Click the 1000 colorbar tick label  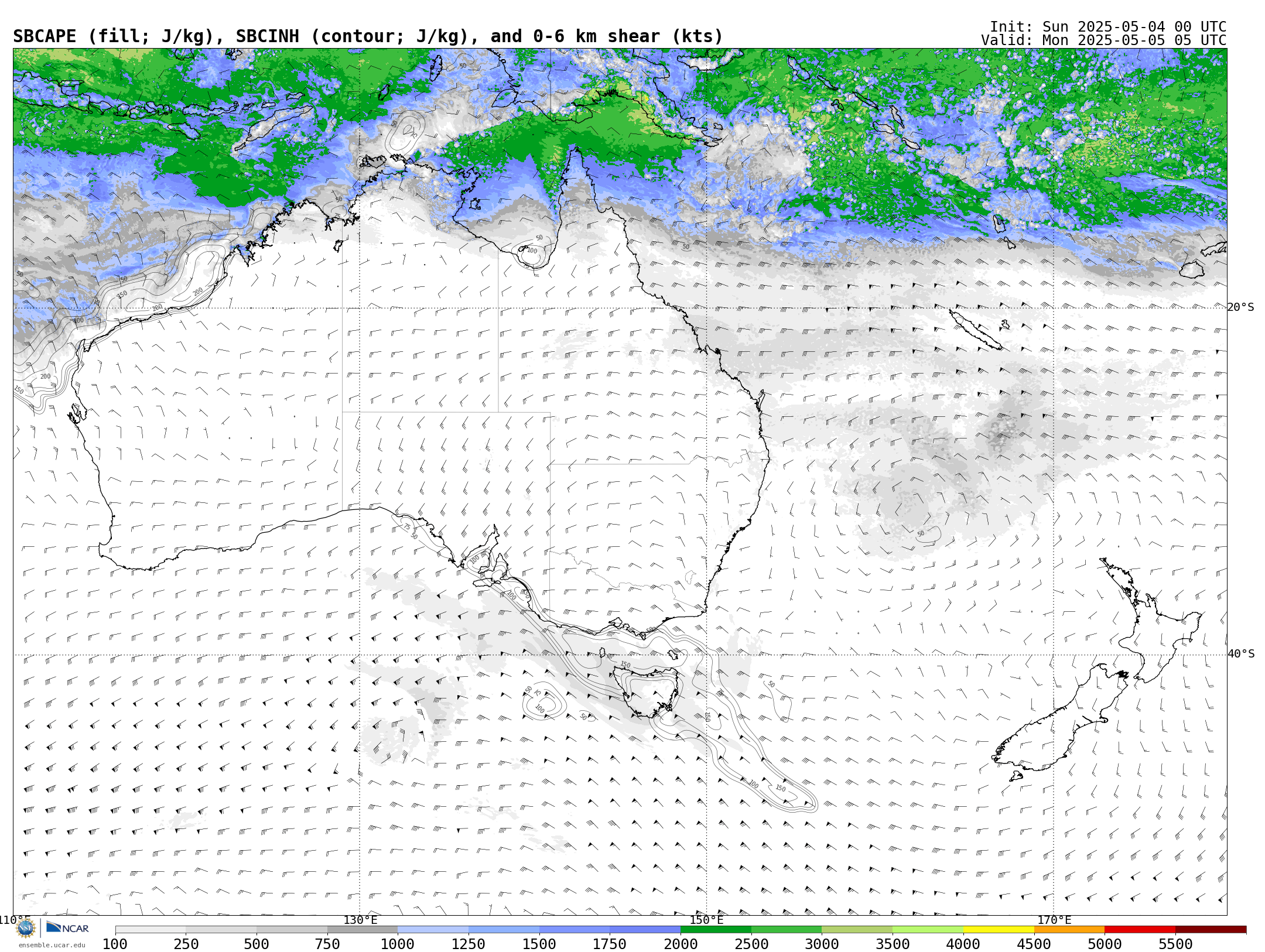398,944
